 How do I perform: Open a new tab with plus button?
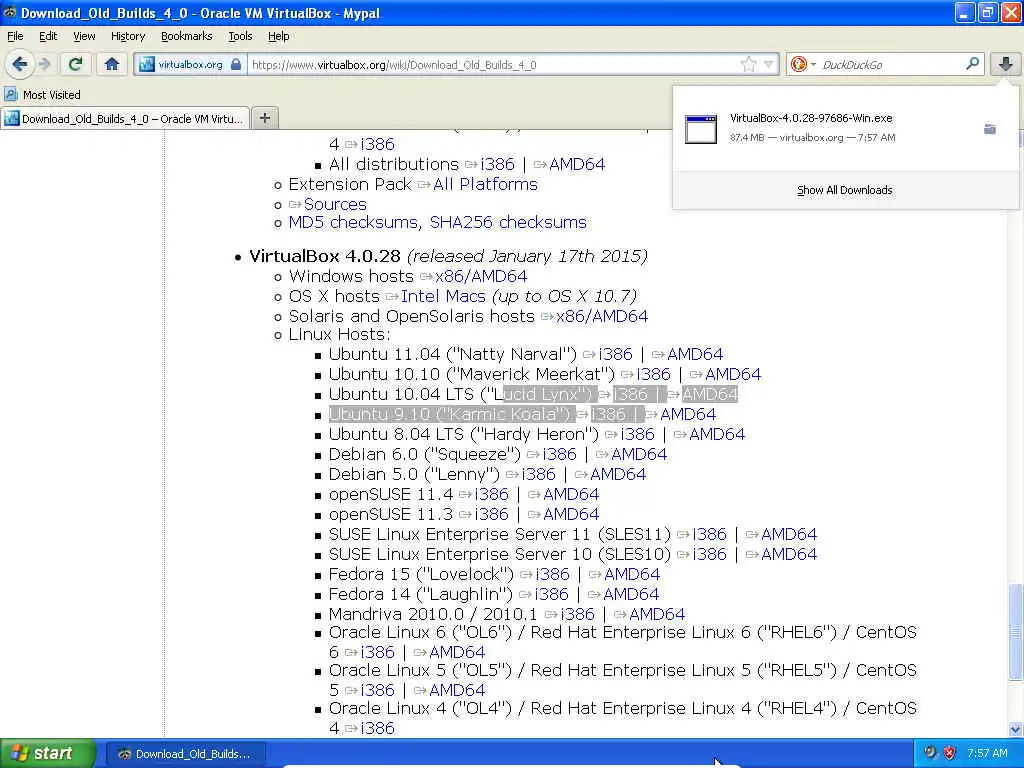pos(264,118)
